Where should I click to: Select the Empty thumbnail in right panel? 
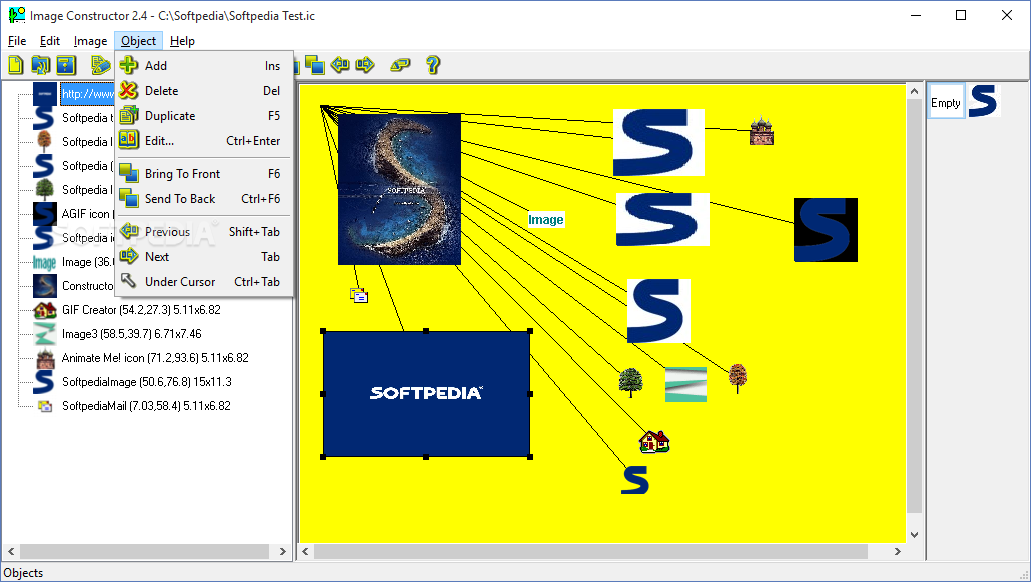946,101
